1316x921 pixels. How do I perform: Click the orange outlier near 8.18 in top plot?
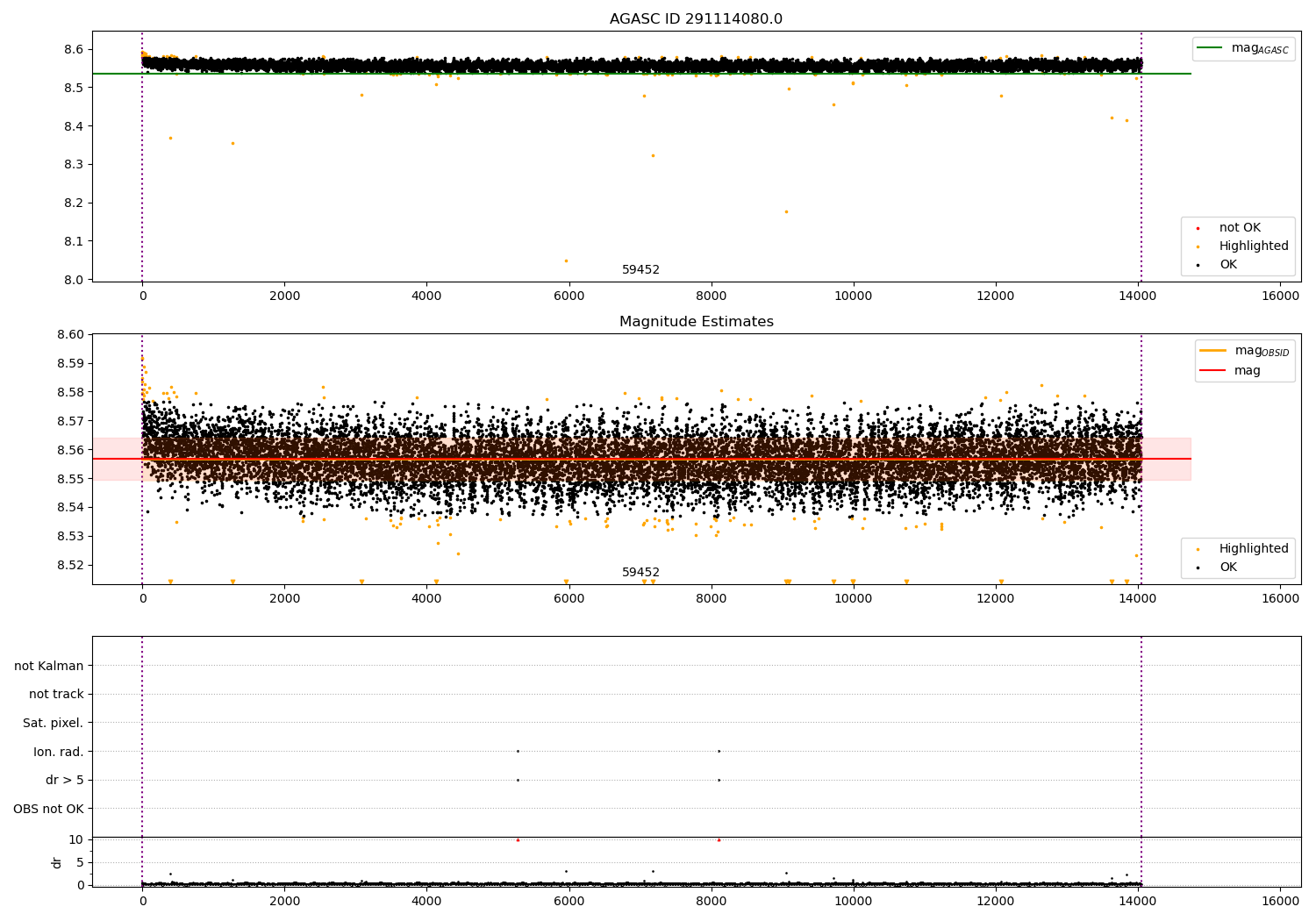pyautogui.click(x=786, y=211)
